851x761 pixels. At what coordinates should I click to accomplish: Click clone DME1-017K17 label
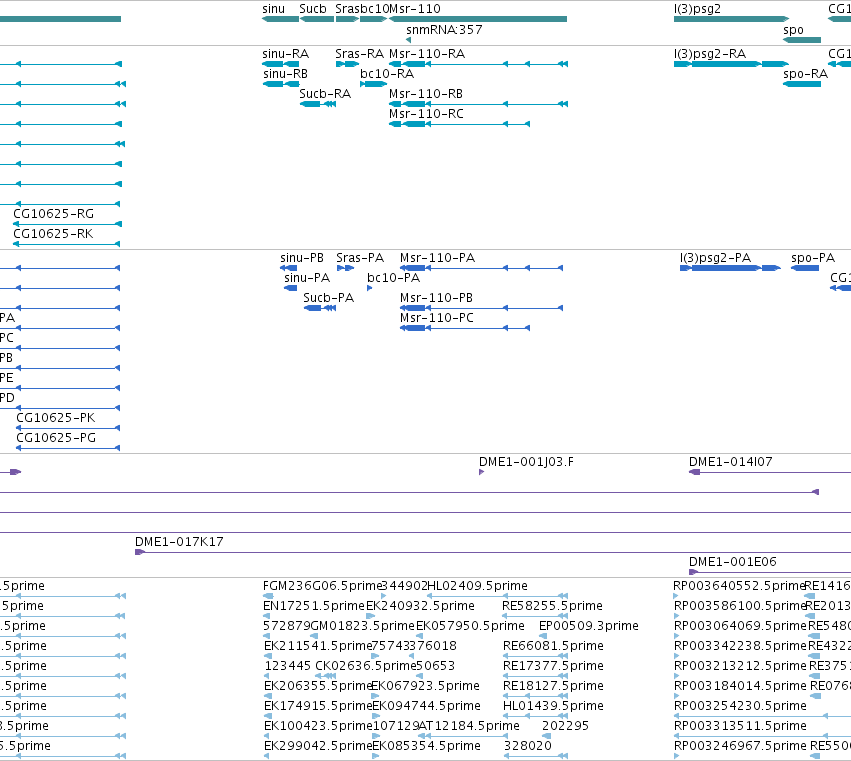coord(179,542)
